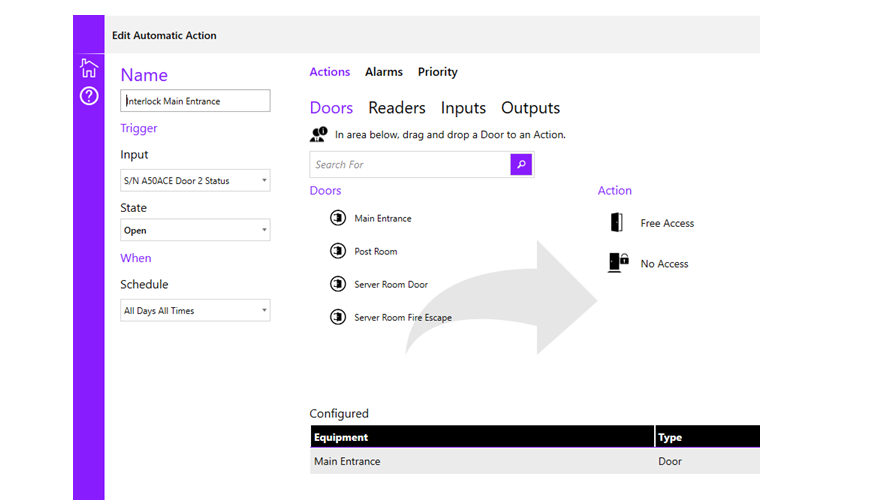The image size is (888, 500).
Task: Switch to the Alarms tab
Action: click(384, 72)
